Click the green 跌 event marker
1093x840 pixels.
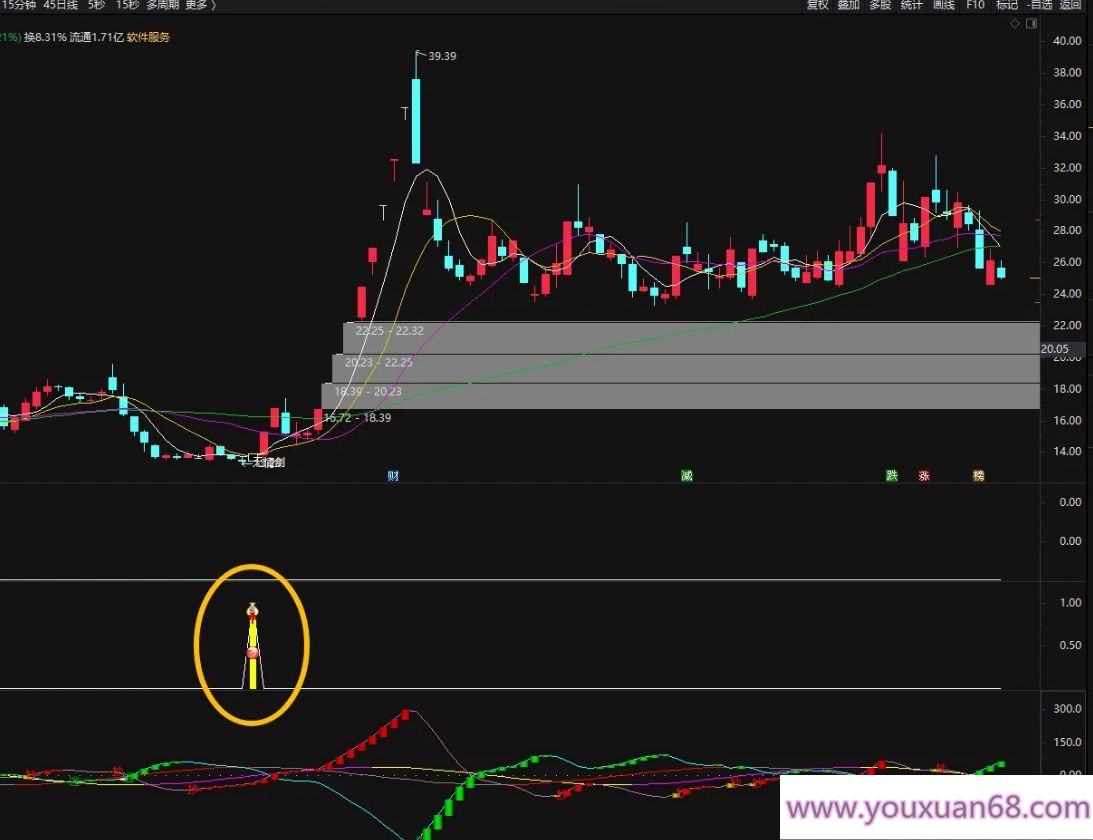(891, 476)
